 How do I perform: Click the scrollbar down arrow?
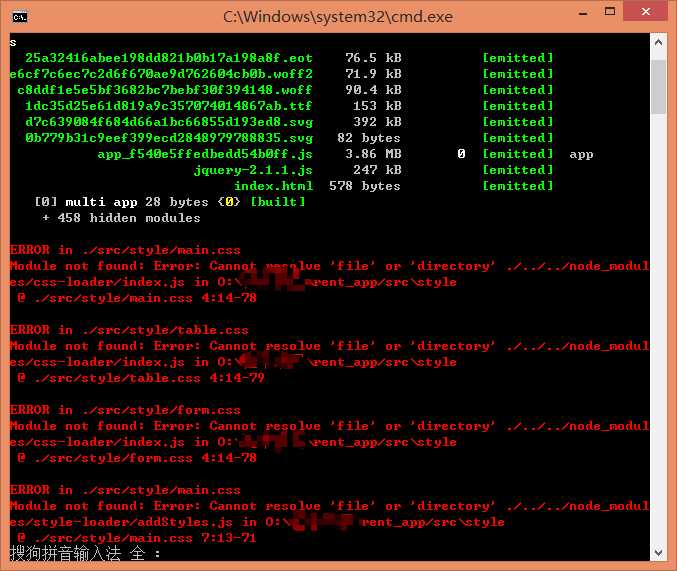coord(658,552)
